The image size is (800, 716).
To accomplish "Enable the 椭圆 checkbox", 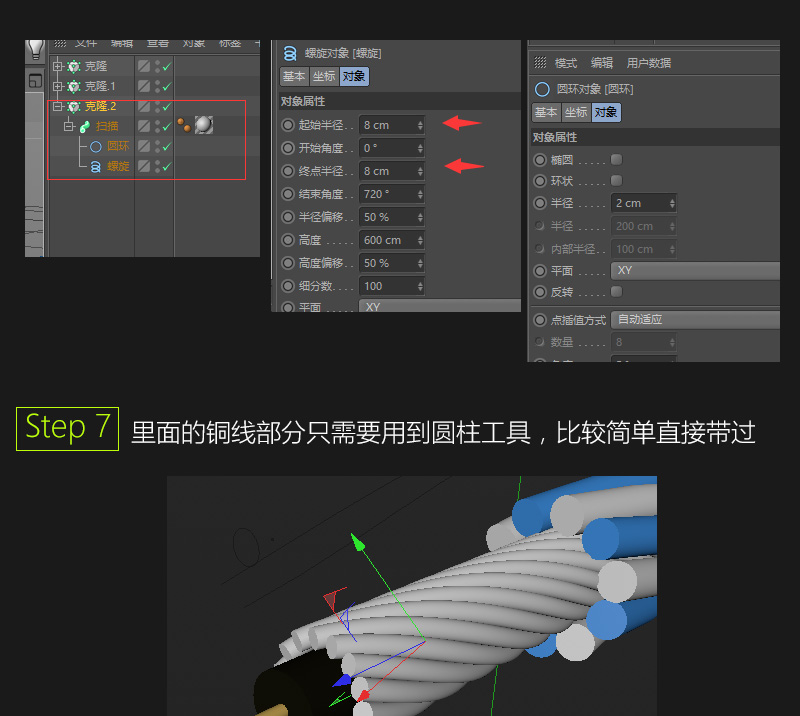I will (616, 160).
